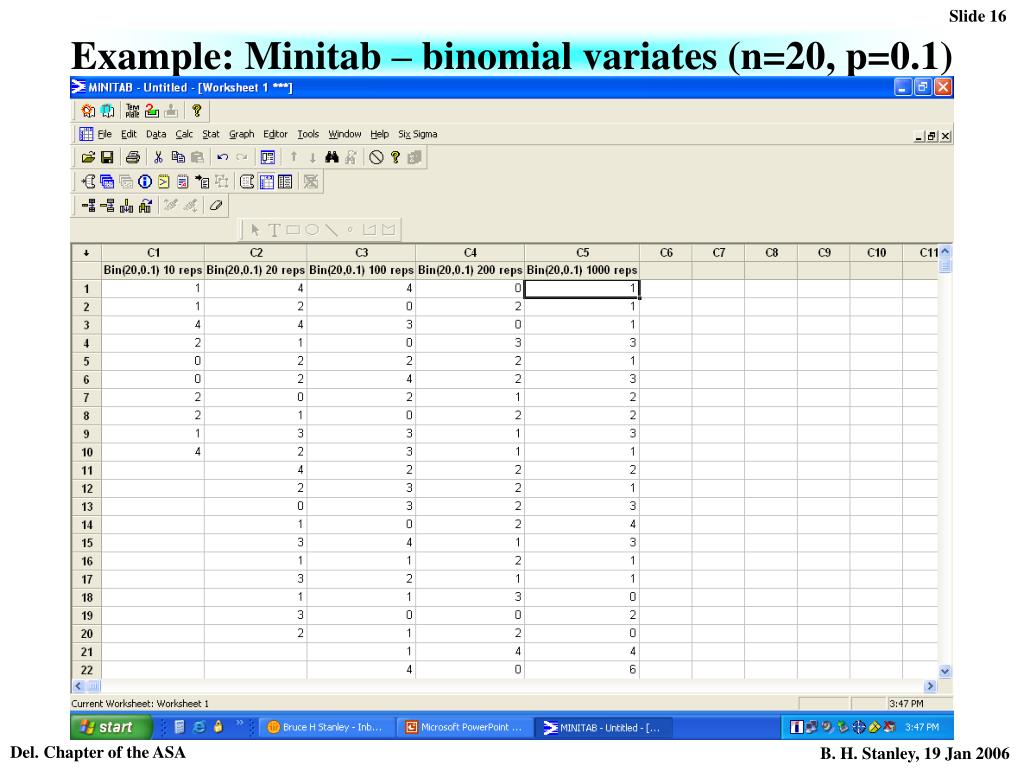Click the Show ReportPad icon
Image resolution: width=1024 pixels, height=768 pixels.
tap(183, 182)
